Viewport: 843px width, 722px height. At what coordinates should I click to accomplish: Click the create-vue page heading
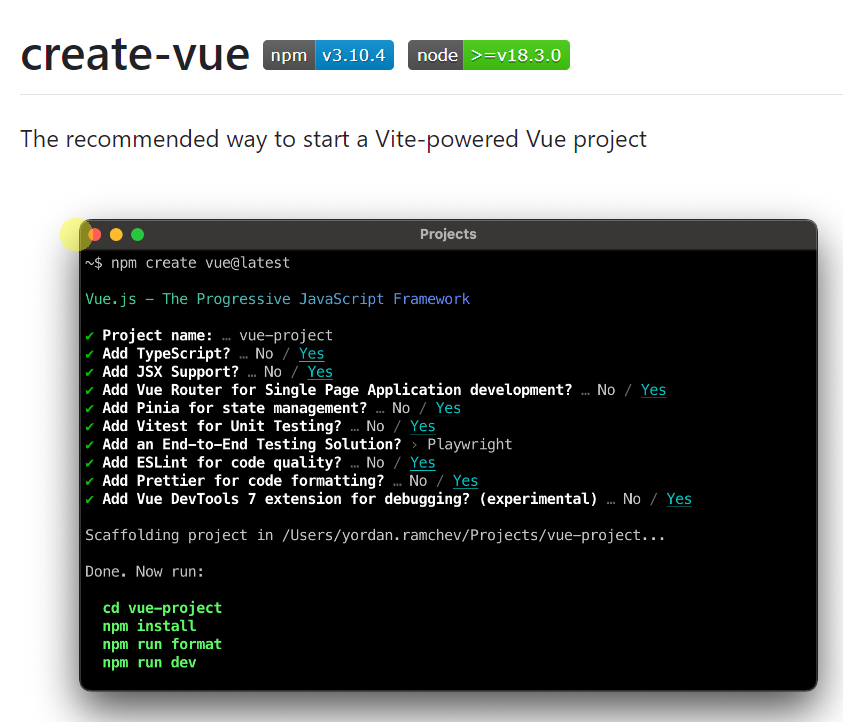pos(135,54)
